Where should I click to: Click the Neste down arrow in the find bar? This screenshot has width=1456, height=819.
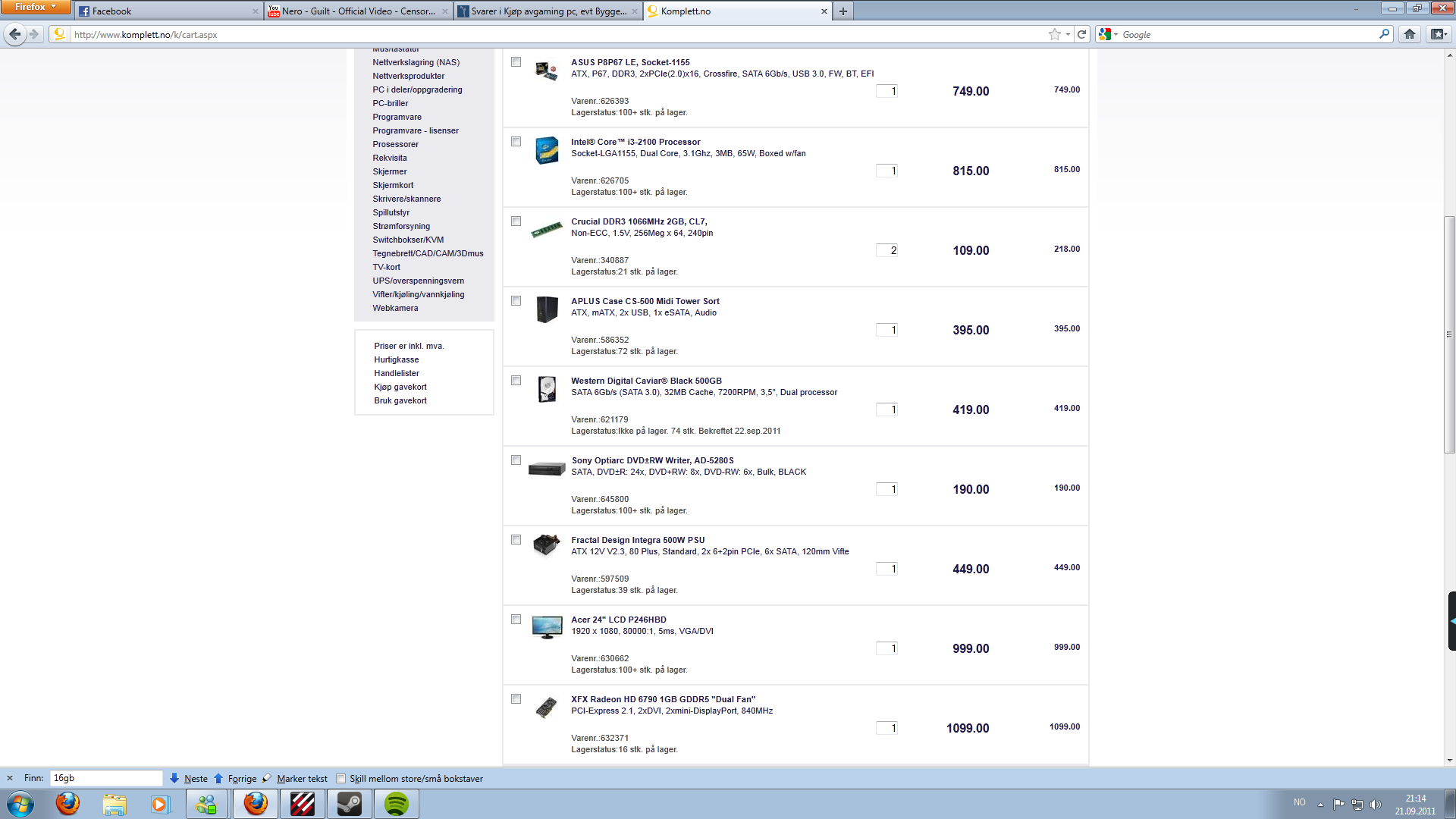(x=174, y=778)
